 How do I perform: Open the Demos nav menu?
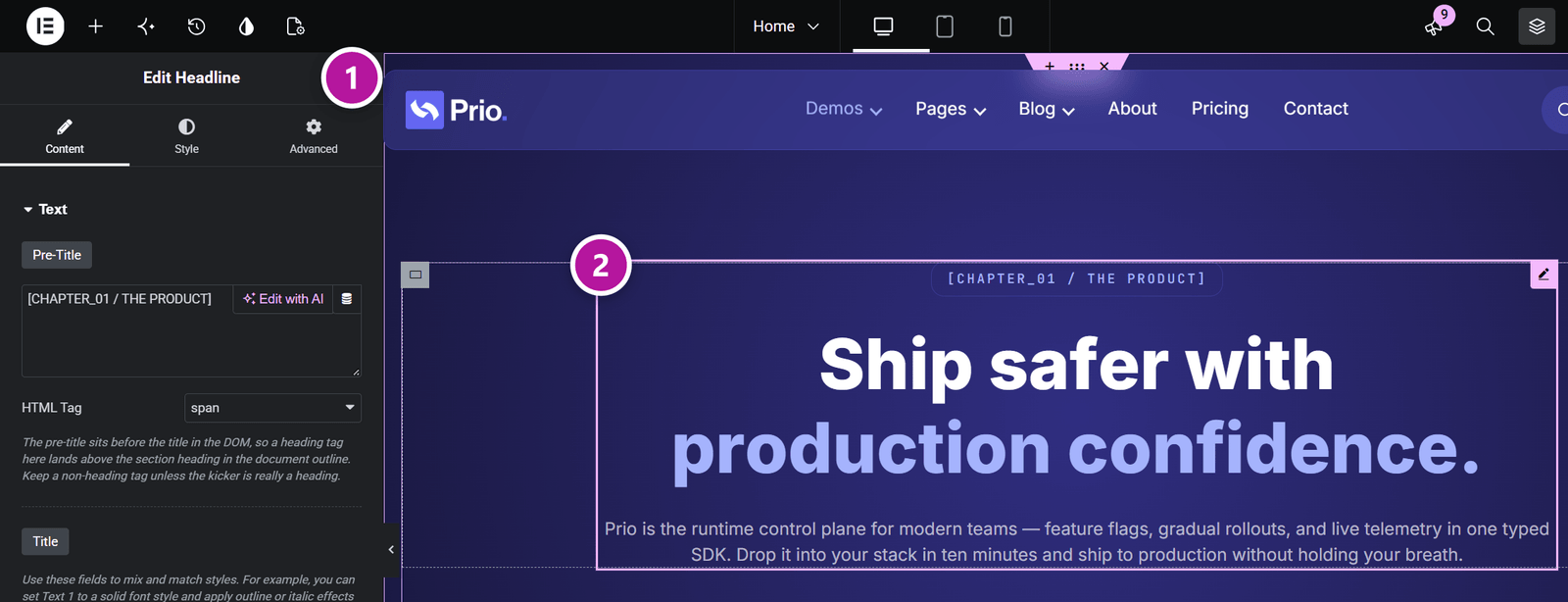coord(844,109)
